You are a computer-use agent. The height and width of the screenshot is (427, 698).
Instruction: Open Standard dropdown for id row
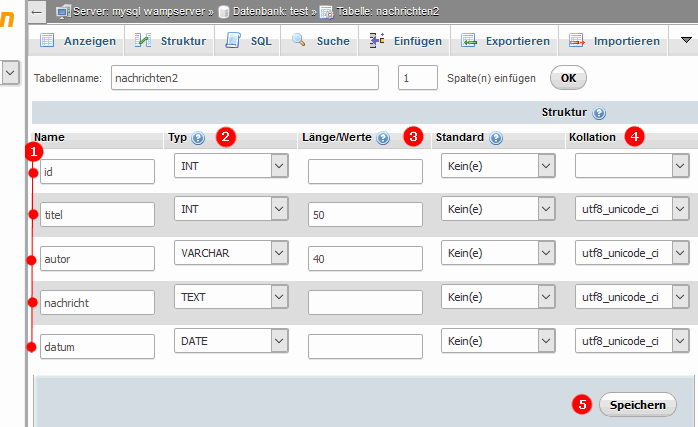[x=498, y=166]
